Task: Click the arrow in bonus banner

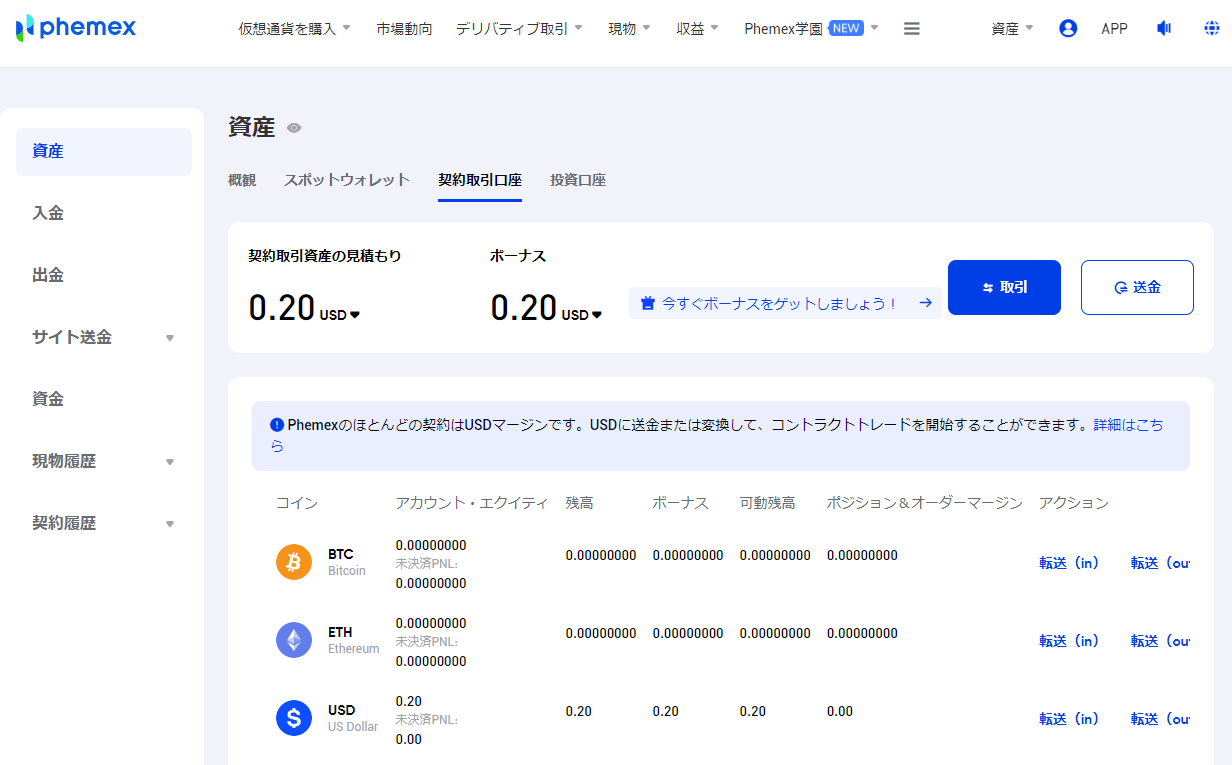Action: click(x=926, y=303)
